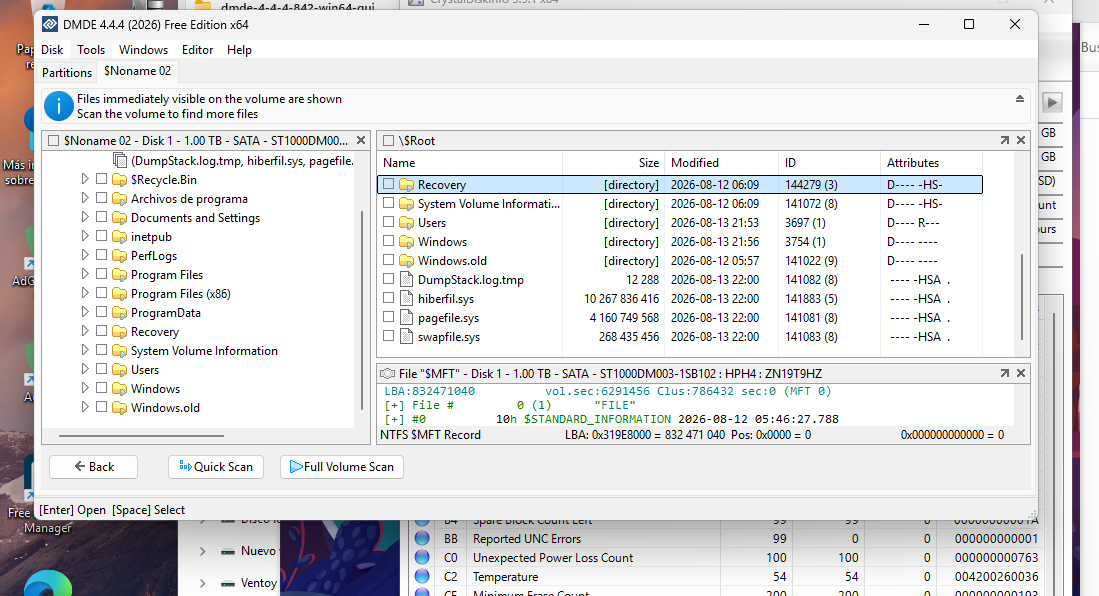Click the tree panel vertical scrollbar
This screenshot has height=596, width=1099.
(x=362, y=310)
